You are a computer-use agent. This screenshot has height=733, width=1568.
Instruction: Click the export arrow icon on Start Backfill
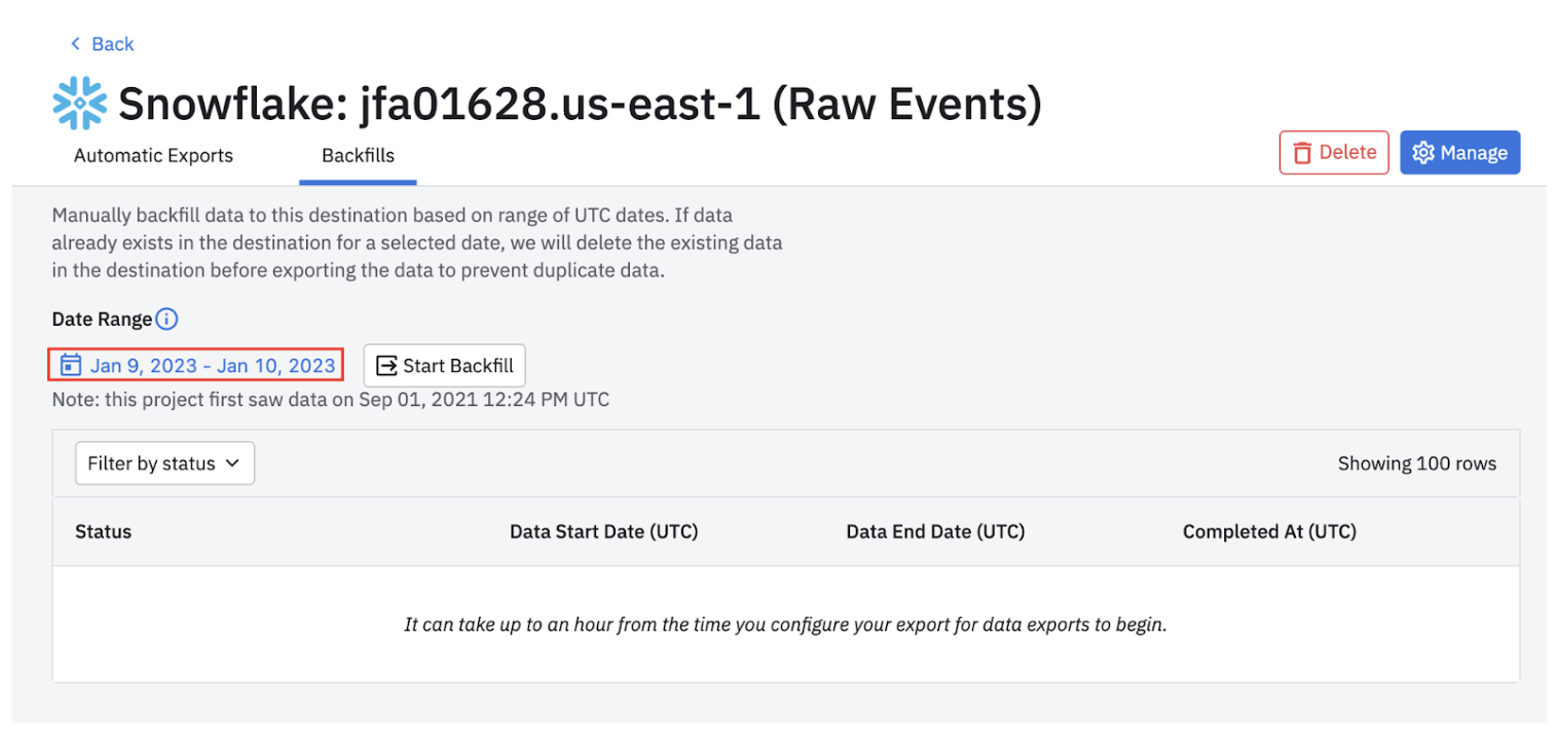click(386, 366)
